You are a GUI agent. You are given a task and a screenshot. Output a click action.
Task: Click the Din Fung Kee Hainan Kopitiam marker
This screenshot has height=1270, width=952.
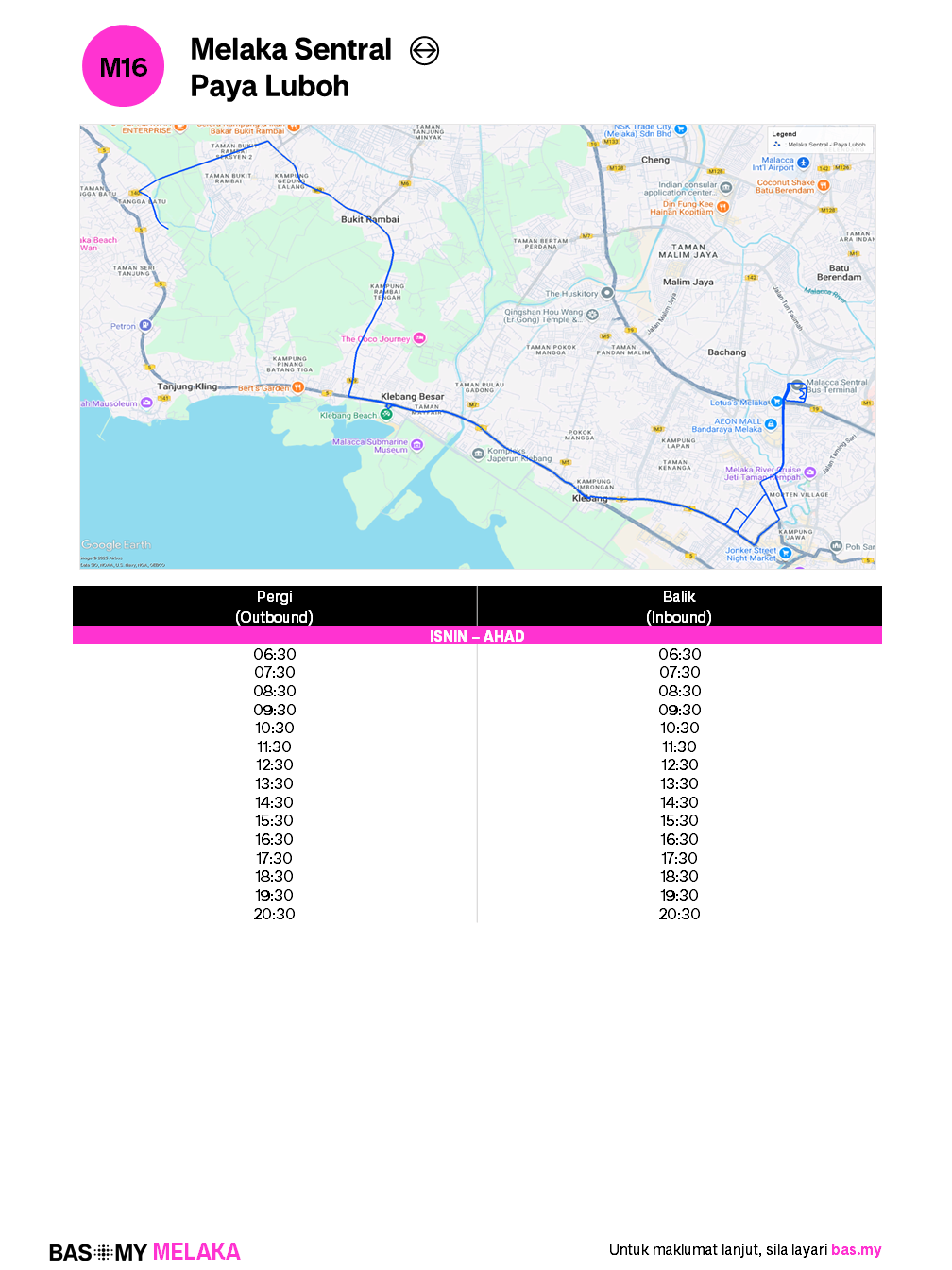tap(722, 207)
